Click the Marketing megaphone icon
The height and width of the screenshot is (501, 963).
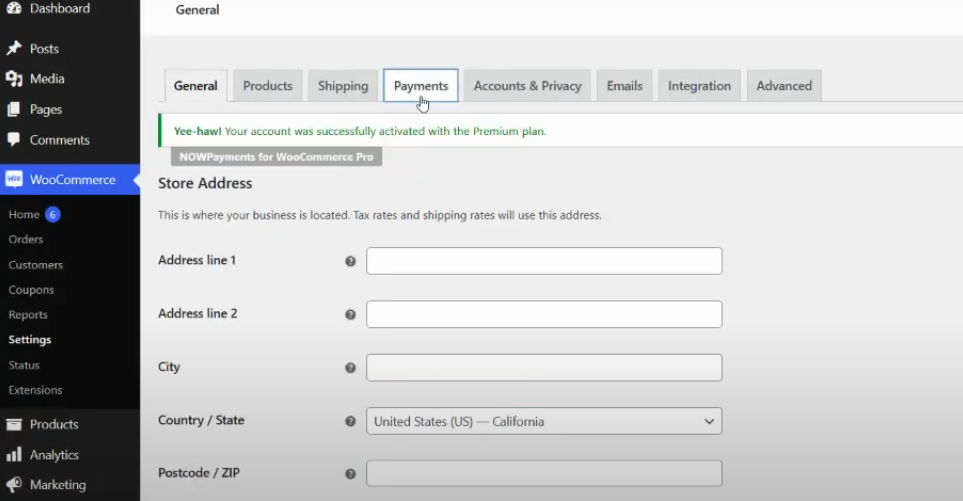click(14, 485)
